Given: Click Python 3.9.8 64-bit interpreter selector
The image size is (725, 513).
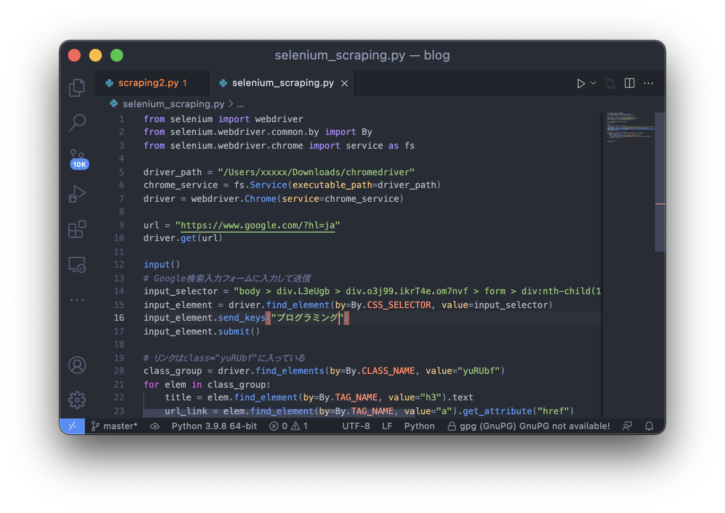Looking at the screenshot, I should click(213, 426).
